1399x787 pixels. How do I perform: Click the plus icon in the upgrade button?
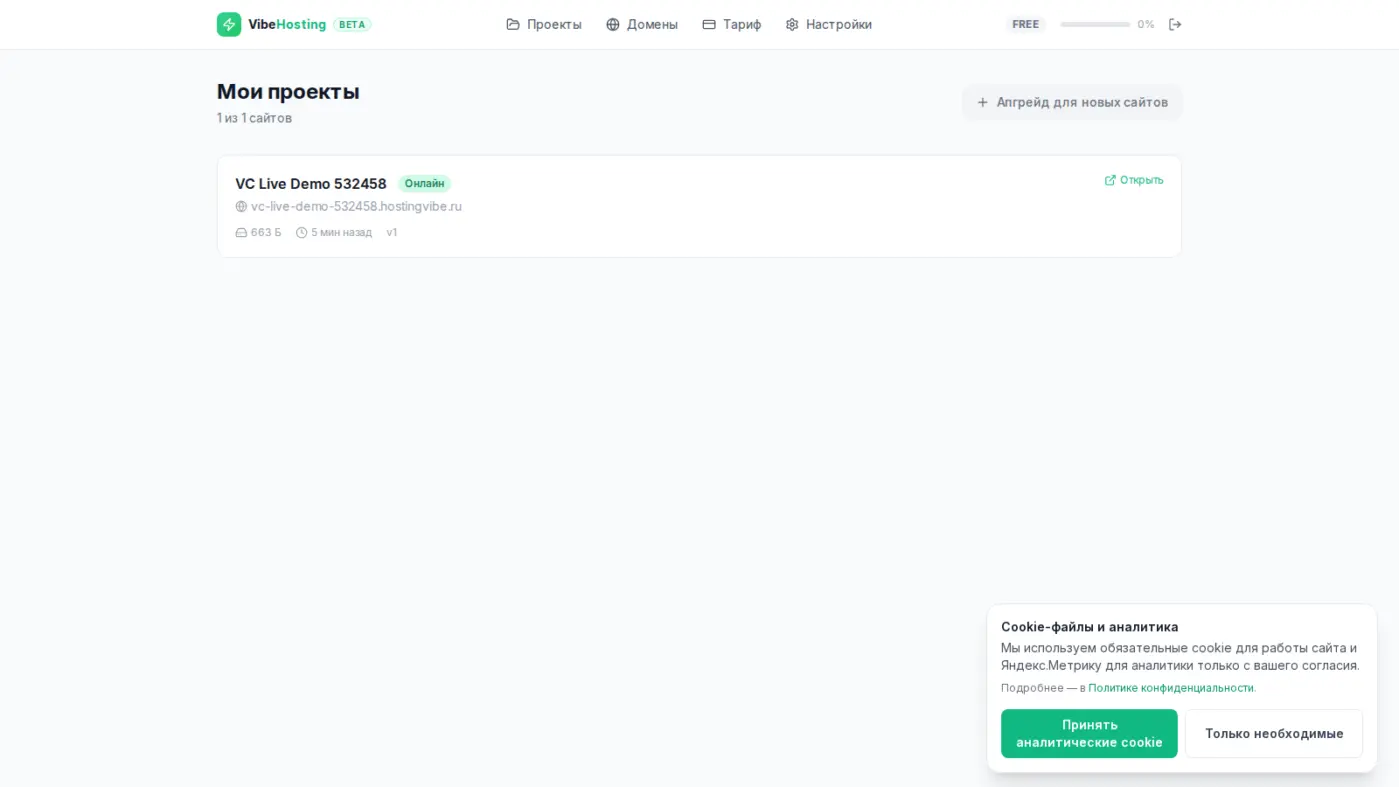[983, 102]
